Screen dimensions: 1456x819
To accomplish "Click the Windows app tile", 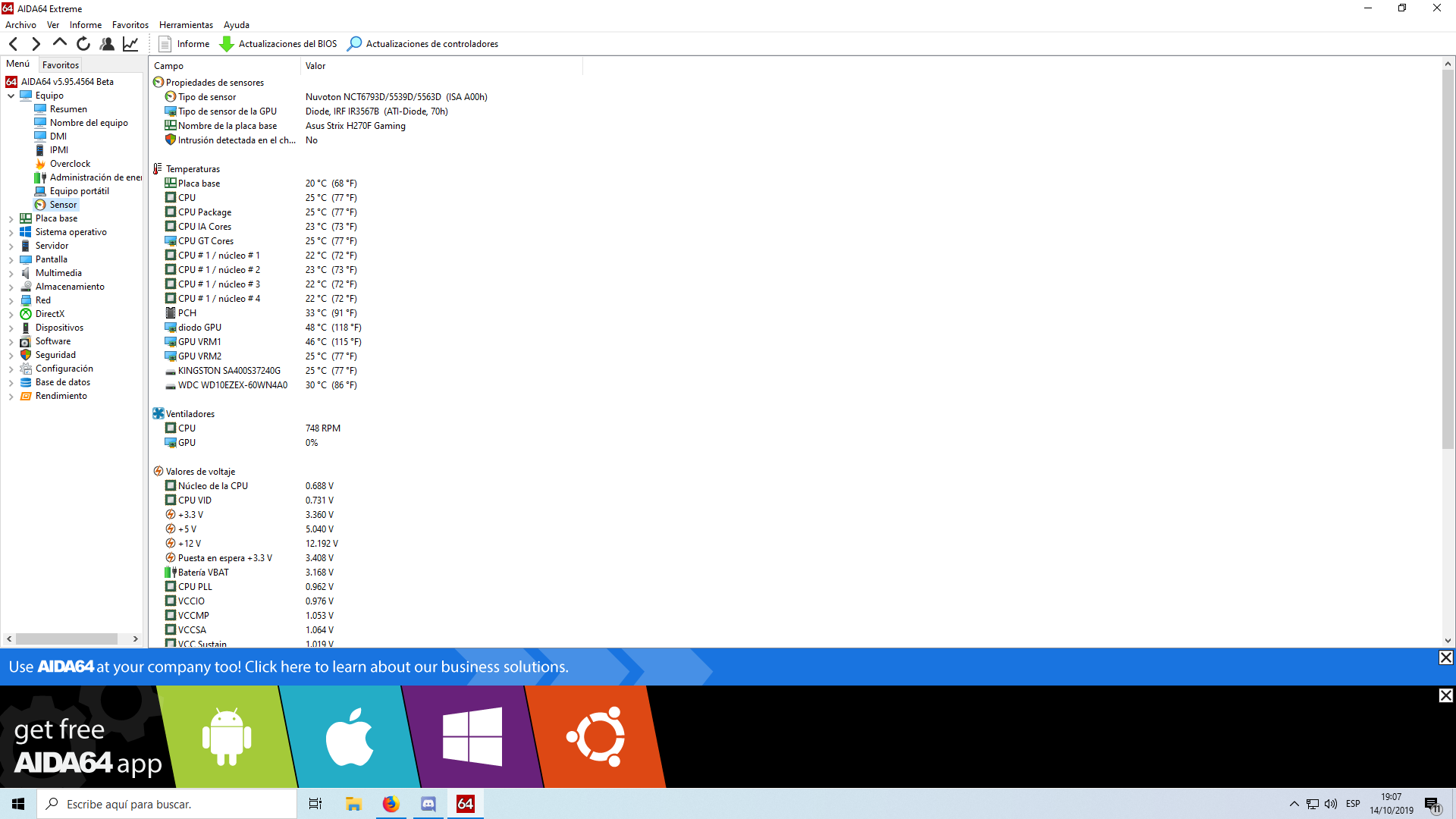I will tap(472, 737).
